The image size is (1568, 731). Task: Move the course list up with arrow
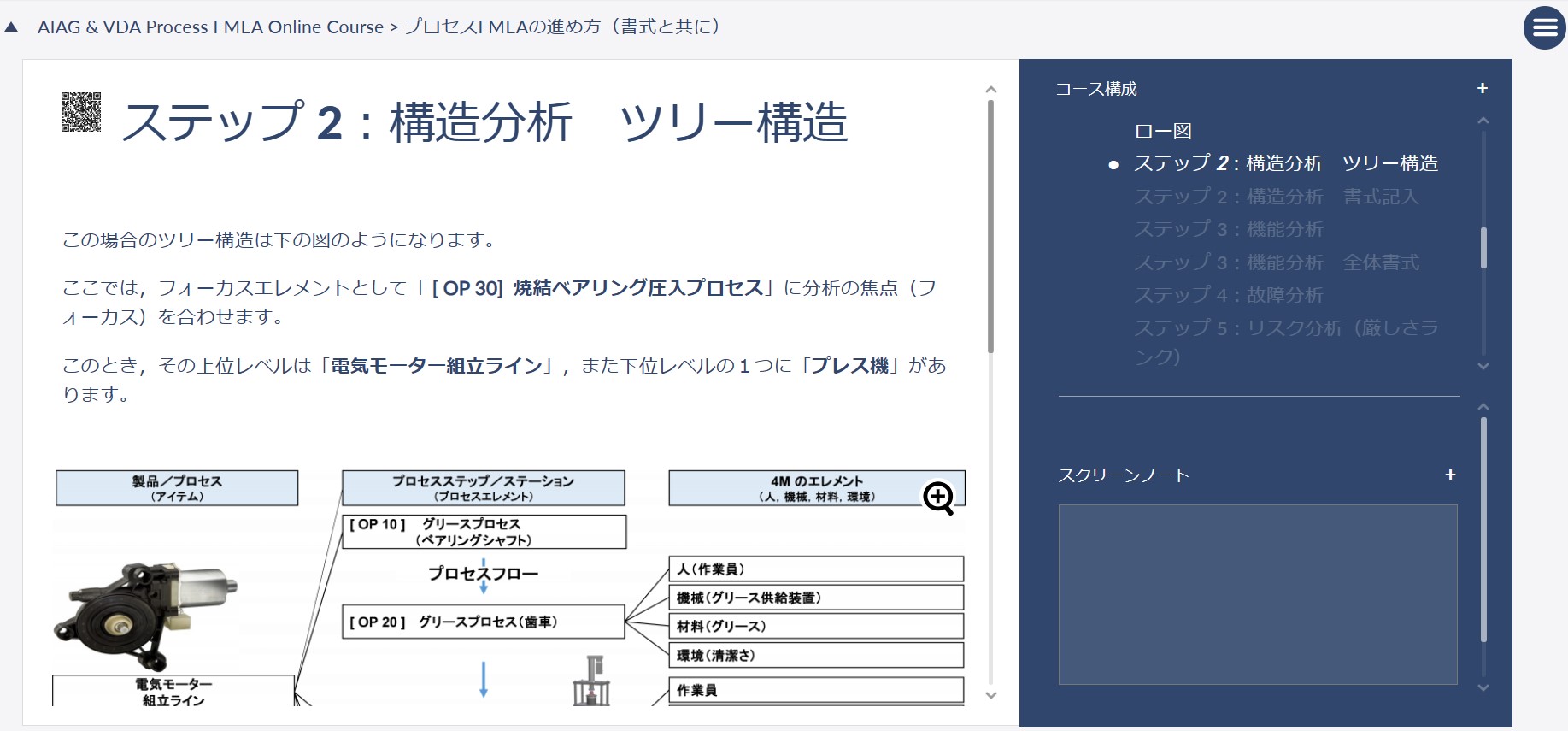pos(1483,121)
